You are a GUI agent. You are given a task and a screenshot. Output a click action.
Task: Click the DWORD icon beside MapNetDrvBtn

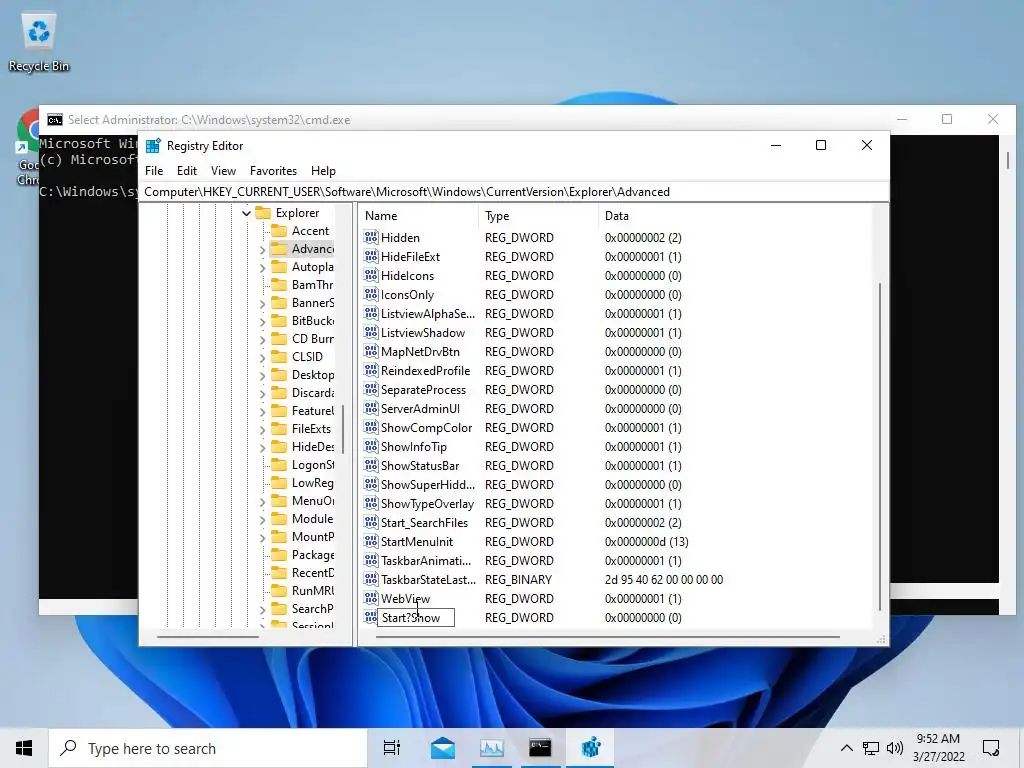371,351
